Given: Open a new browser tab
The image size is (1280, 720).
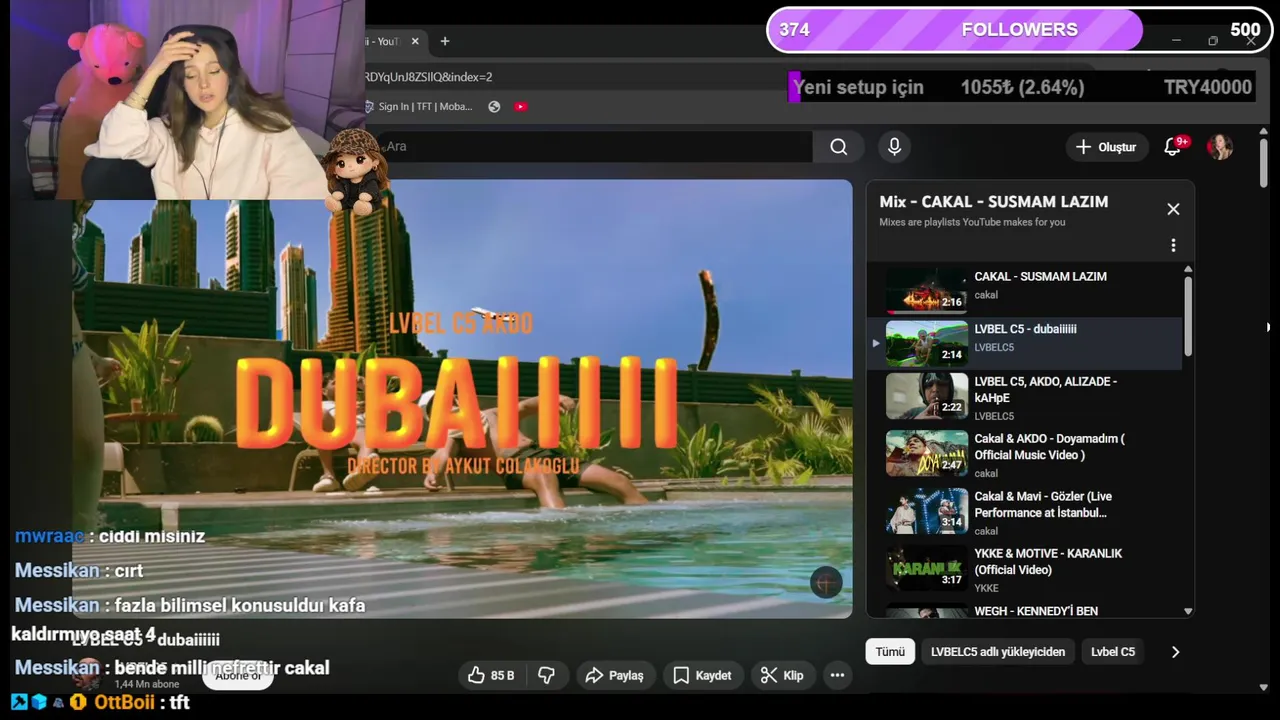Looking at the screenshot, I should 445,41.
